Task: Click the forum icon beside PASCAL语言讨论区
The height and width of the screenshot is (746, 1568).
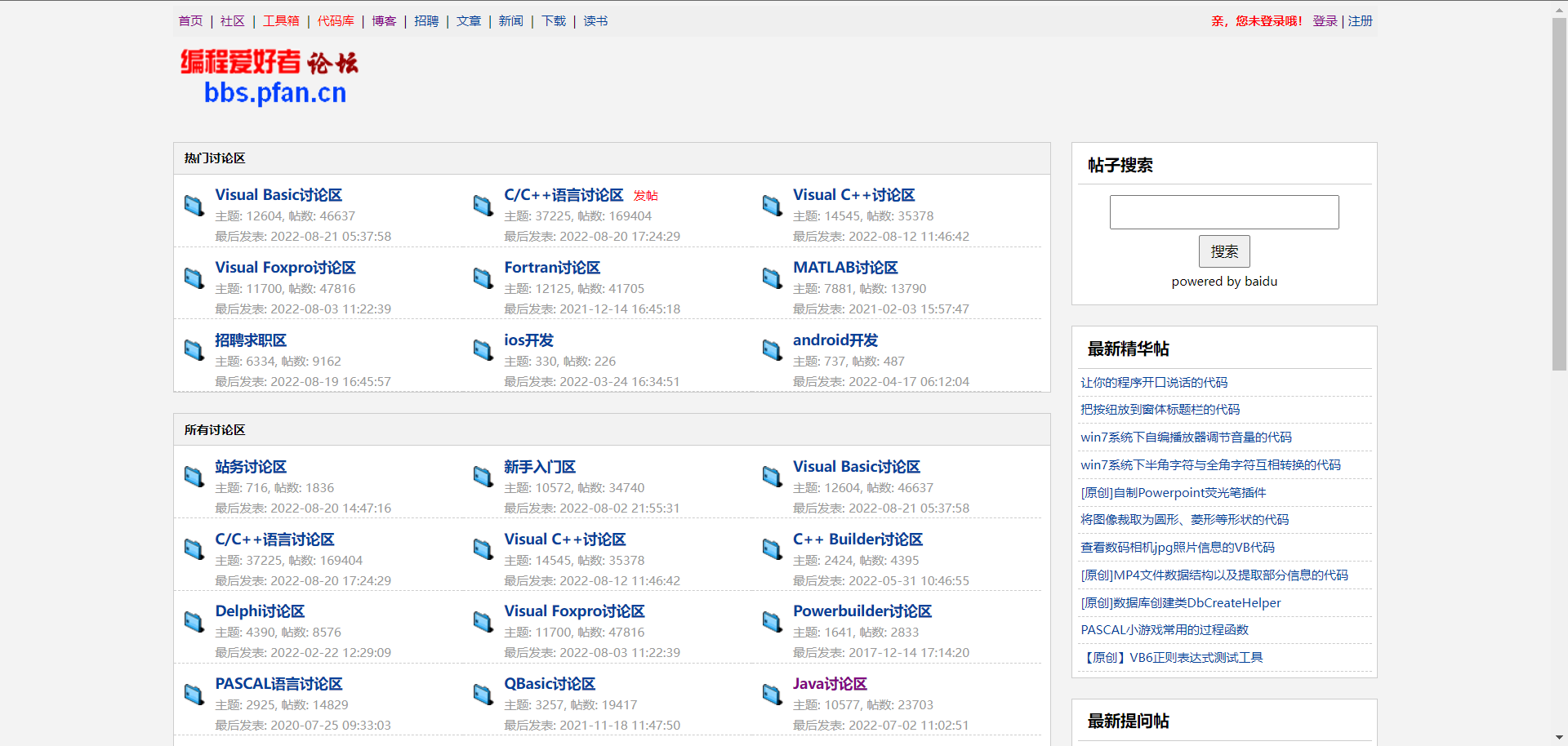Action: (194, 695)
